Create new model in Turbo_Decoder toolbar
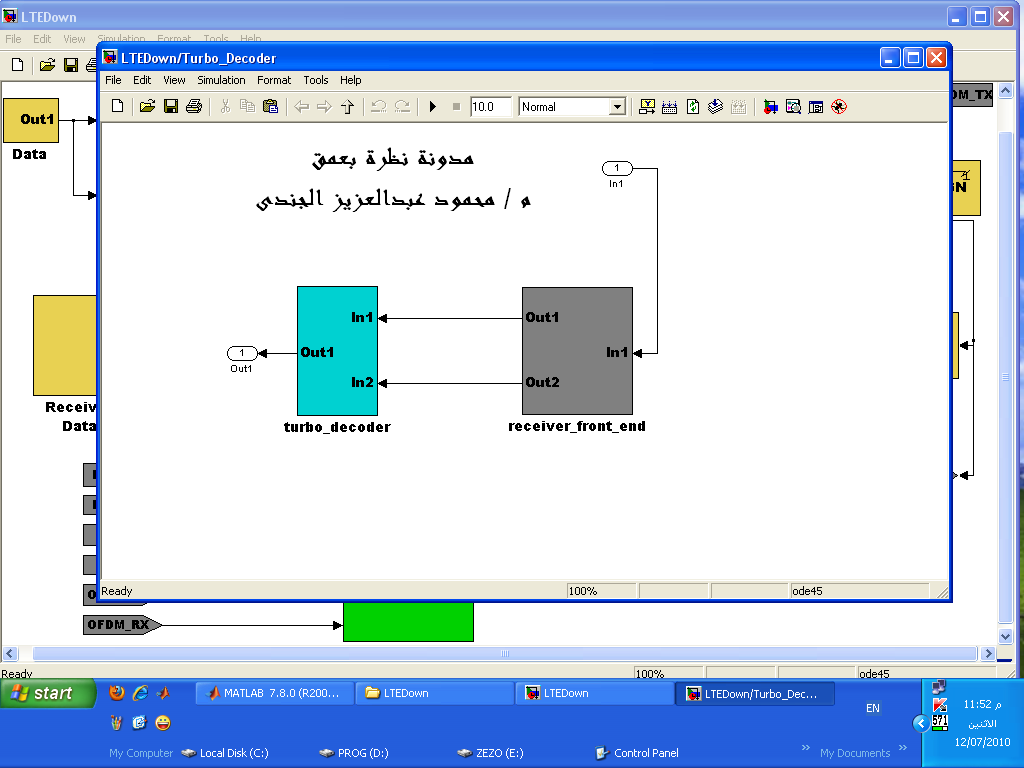 [x=118, y=106]
